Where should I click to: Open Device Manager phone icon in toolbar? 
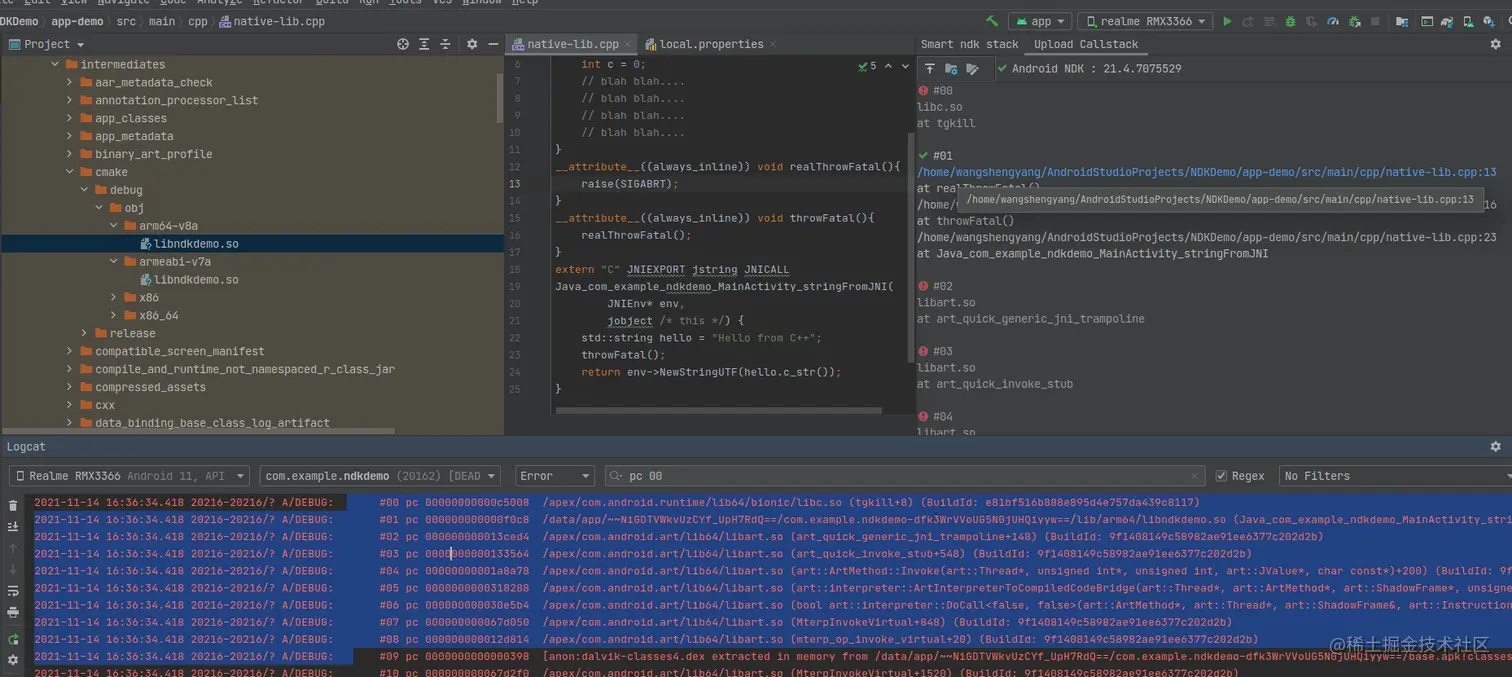(x=1468, y=21)
